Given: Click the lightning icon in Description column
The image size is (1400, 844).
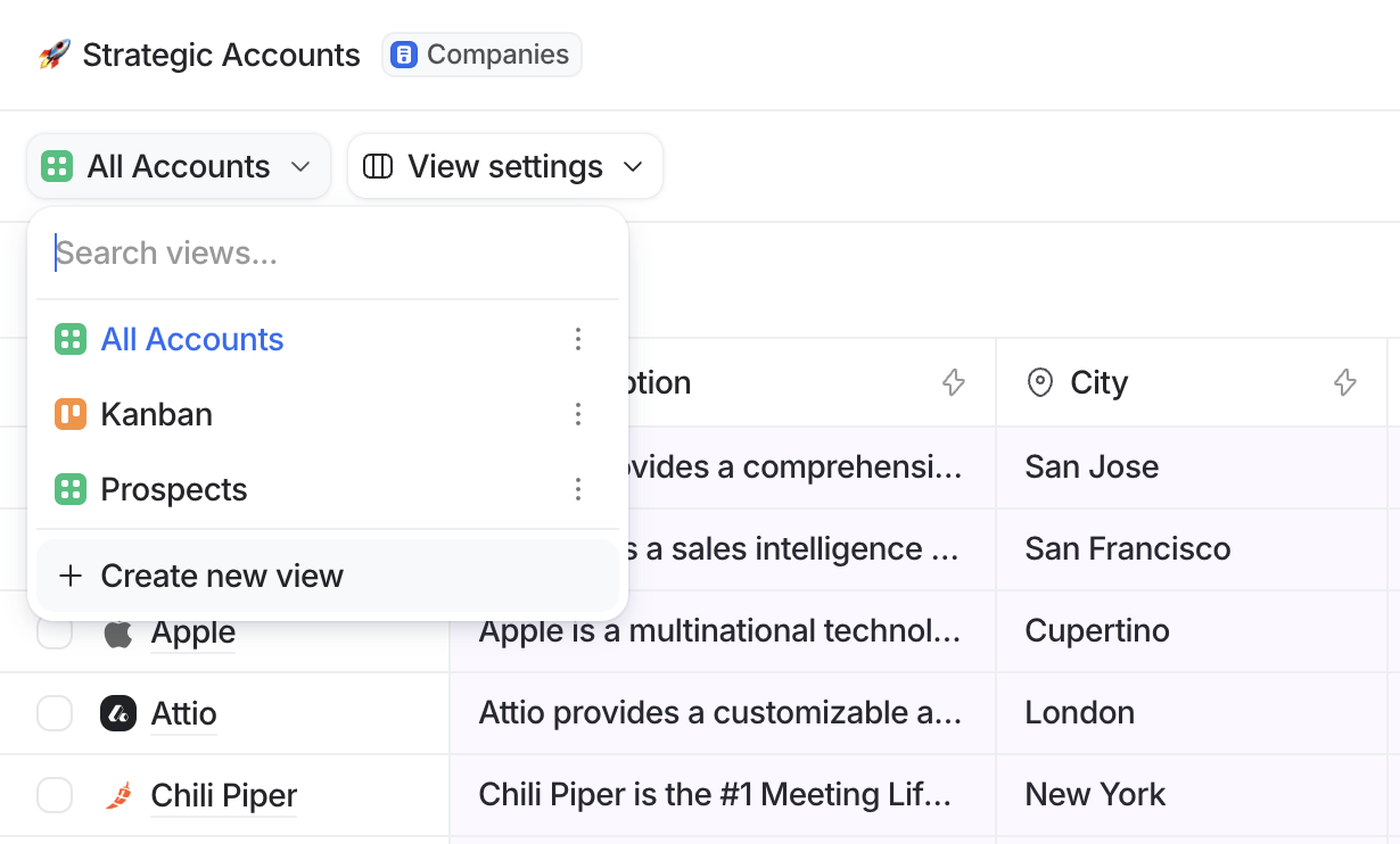Looking at the screenshot, I should 953,382.
